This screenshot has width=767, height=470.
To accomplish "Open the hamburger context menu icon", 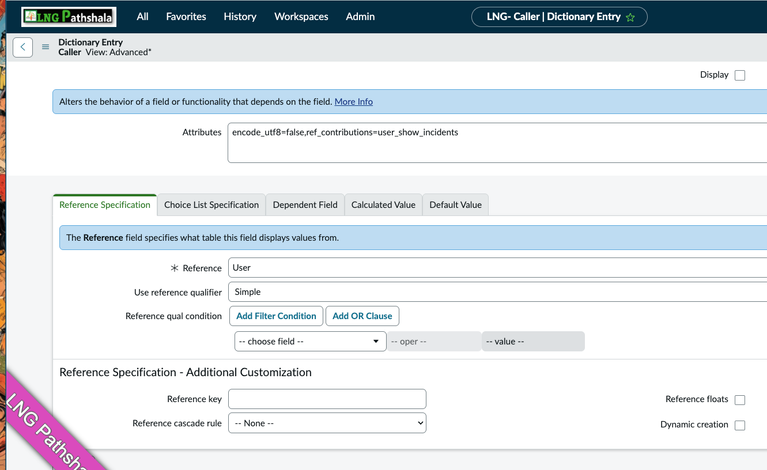I will tap(45, 47).
